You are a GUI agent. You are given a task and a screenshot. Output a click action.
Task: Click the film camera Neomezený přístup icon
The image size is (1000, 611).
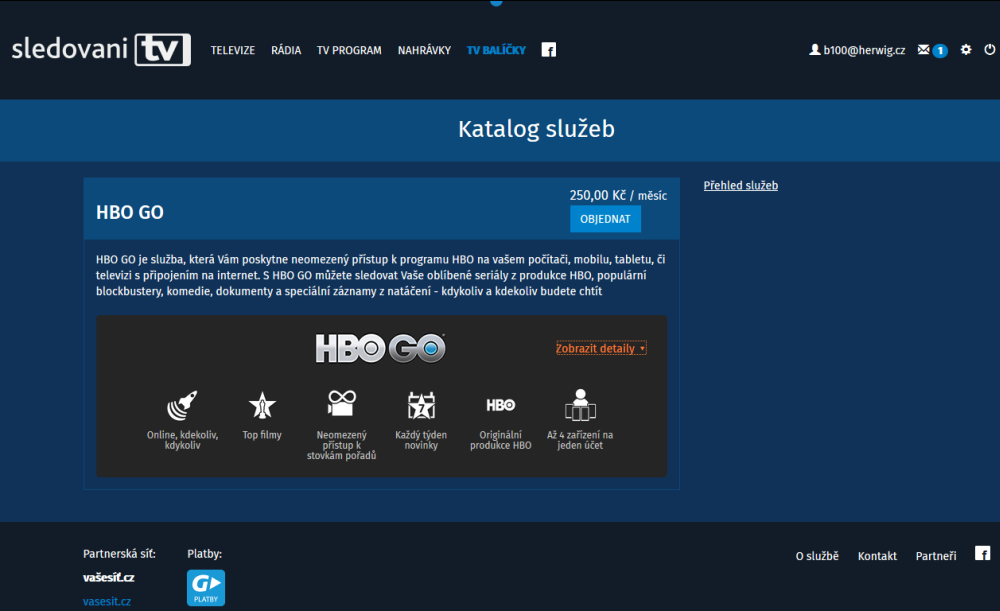pyautogui.click(x=342, y=404)
